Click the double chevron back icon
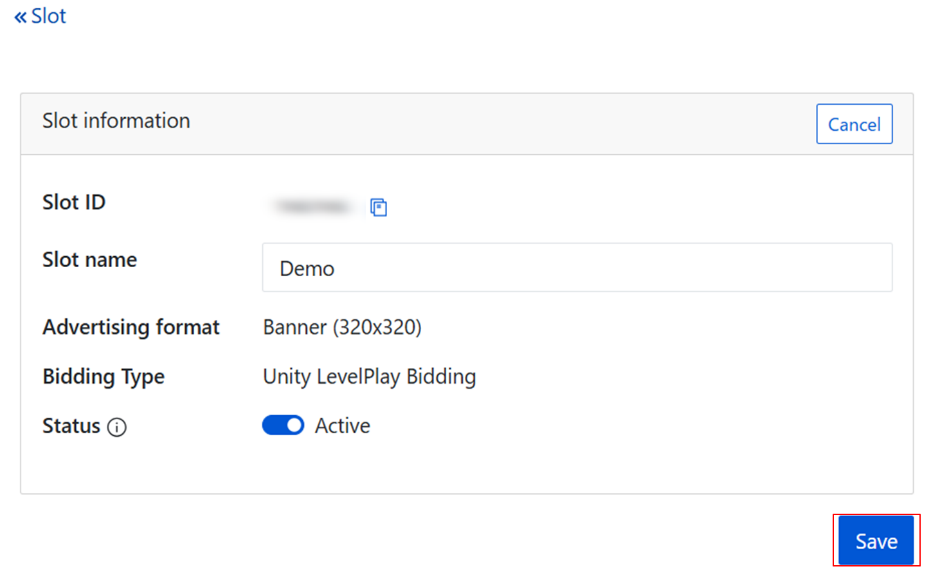This screenshot has width=931, height=580. [21, 17]
